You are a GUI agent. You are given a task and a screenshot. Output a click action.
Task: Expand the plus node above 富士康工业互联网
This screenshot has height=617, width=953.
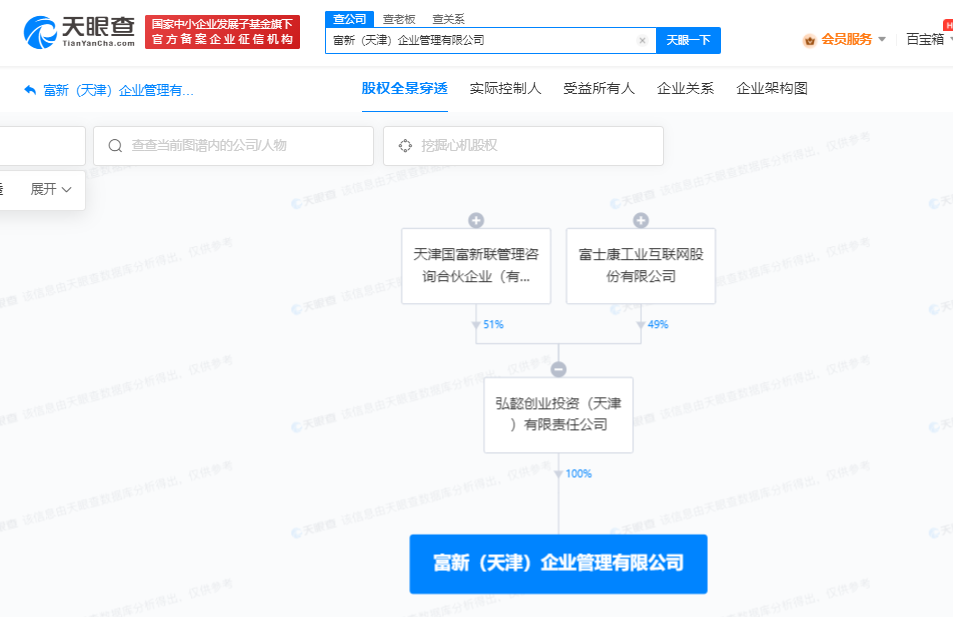pyautogui.click(x=641, y=220)
